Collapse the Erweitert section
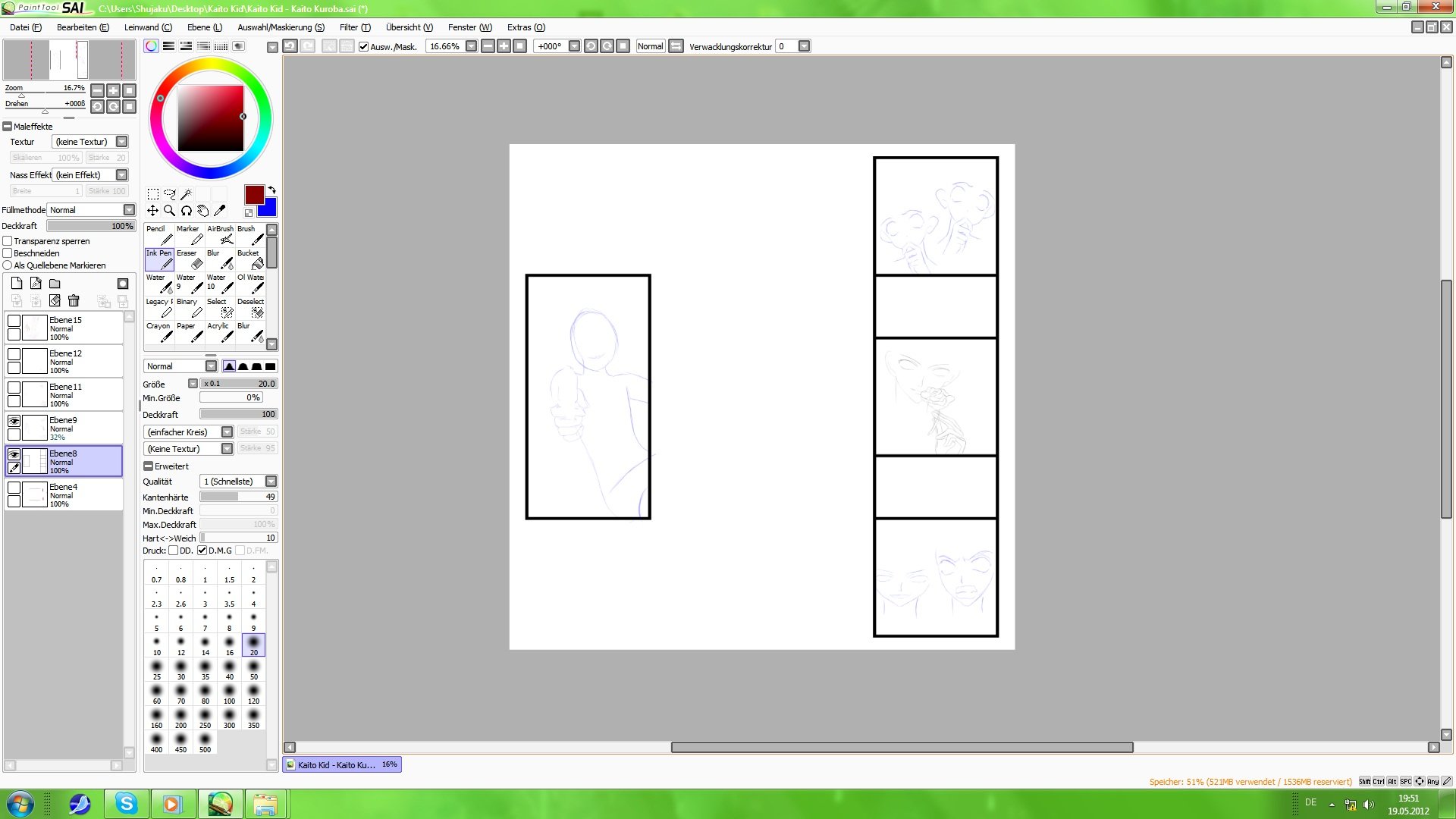Image resolution: width=1456 pixels, height=819 pixels. [x=148, y=466]
